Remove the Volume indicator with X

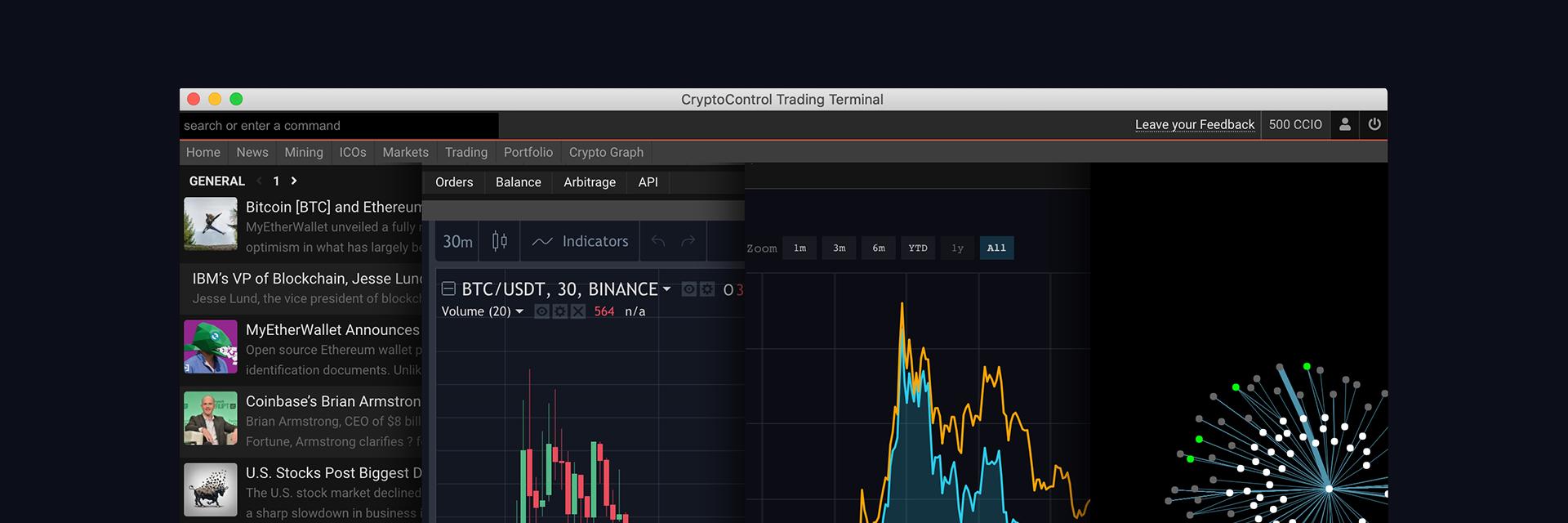pos(578,311)
